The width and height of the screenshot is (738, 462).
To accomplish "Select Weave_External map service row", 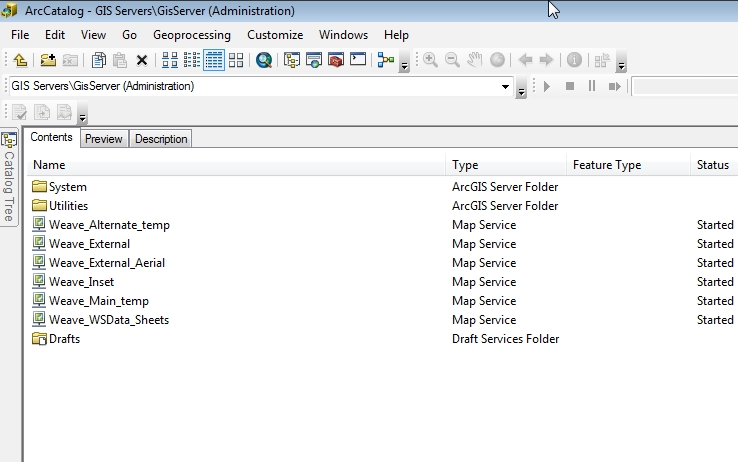I will pyautogui.click(x=81, y=244).
